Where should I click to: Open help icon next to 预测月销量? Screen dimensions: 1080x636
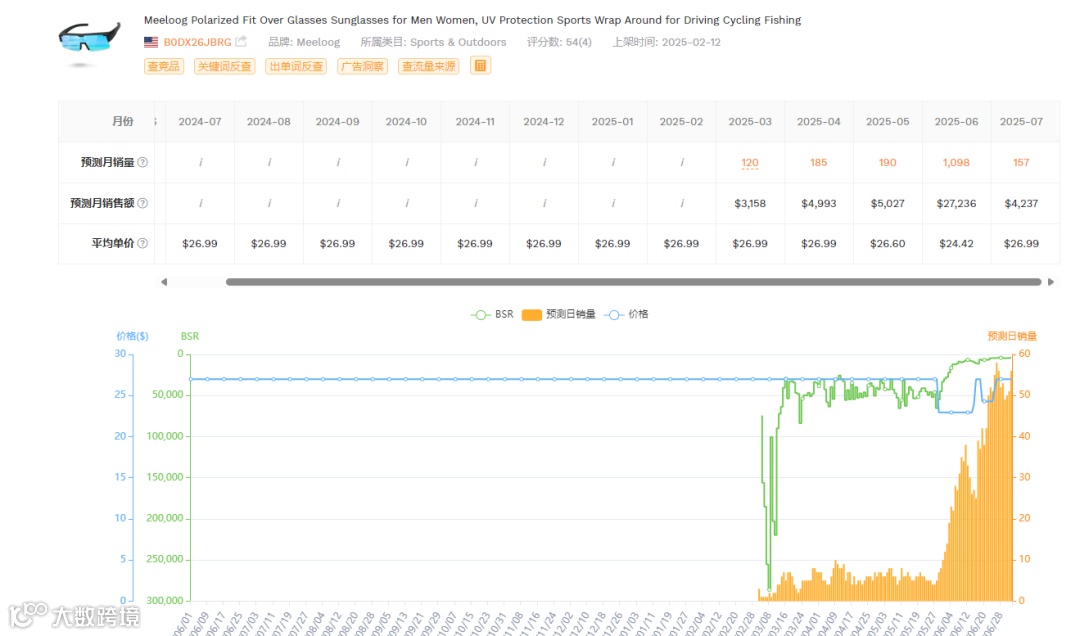[143, 162]
